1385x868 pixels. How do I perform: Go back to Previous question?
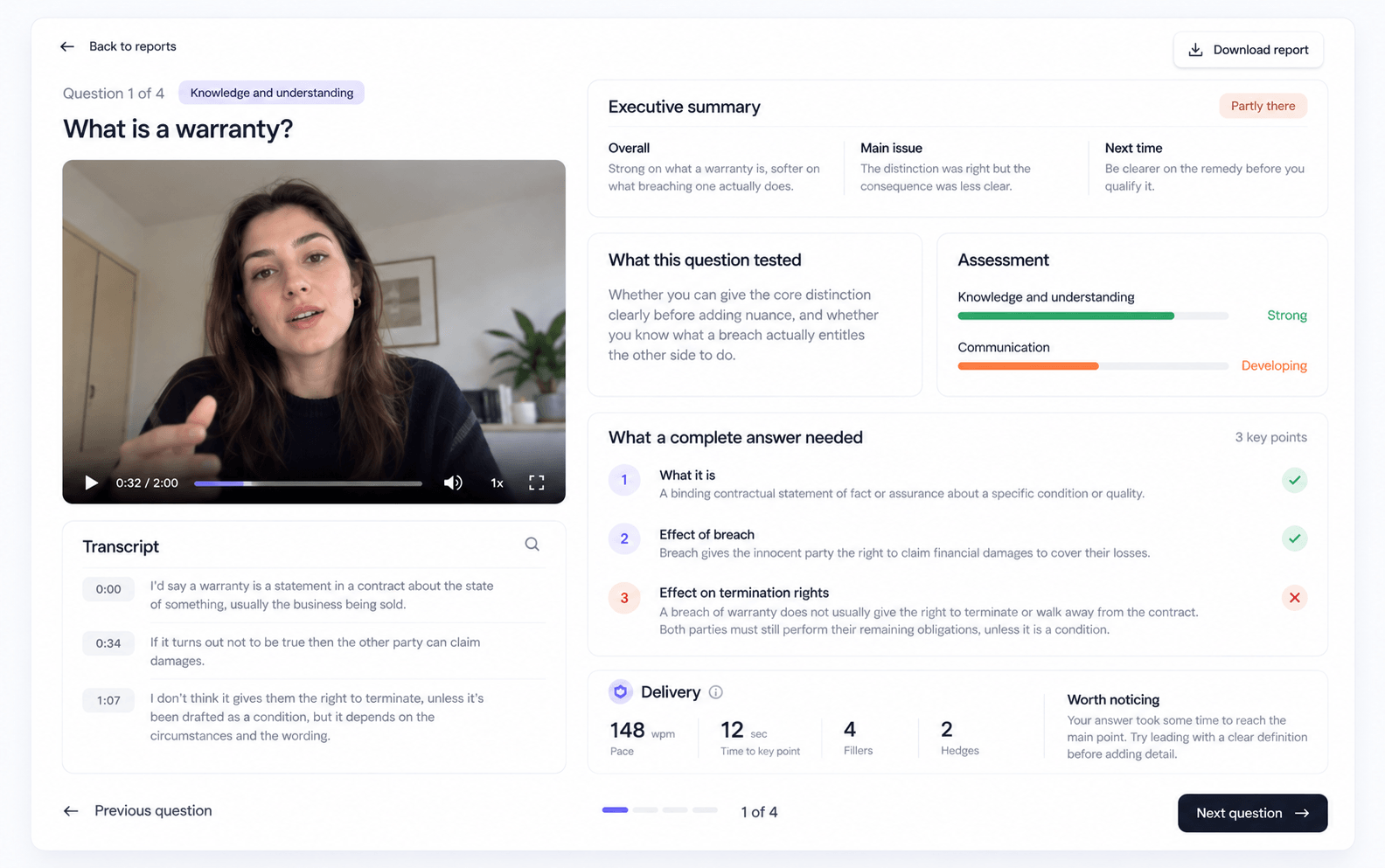click(x=137, y=811)
